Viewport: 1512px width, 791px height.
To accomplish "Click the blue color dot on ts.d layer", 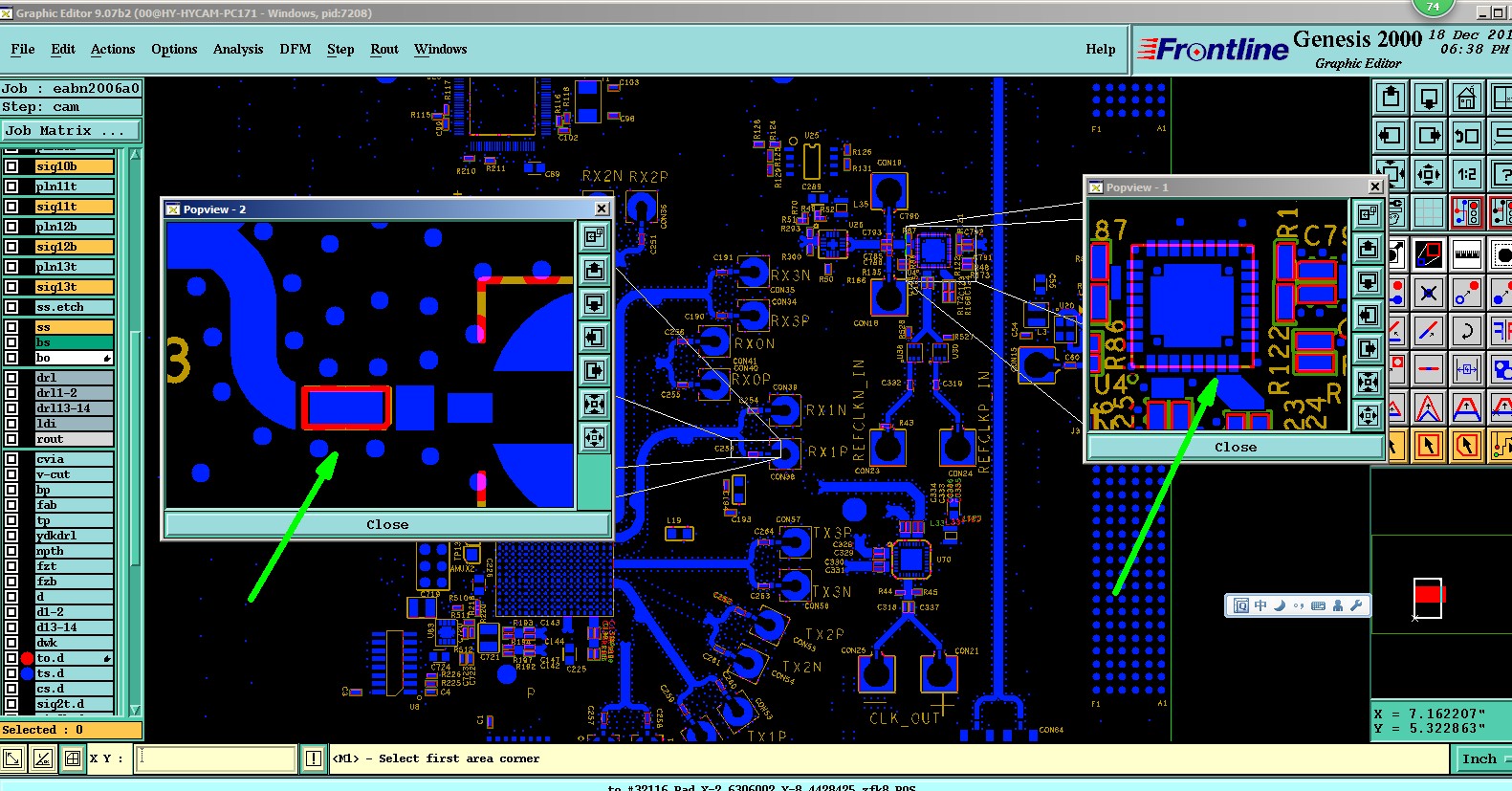I will click(27, 673).
